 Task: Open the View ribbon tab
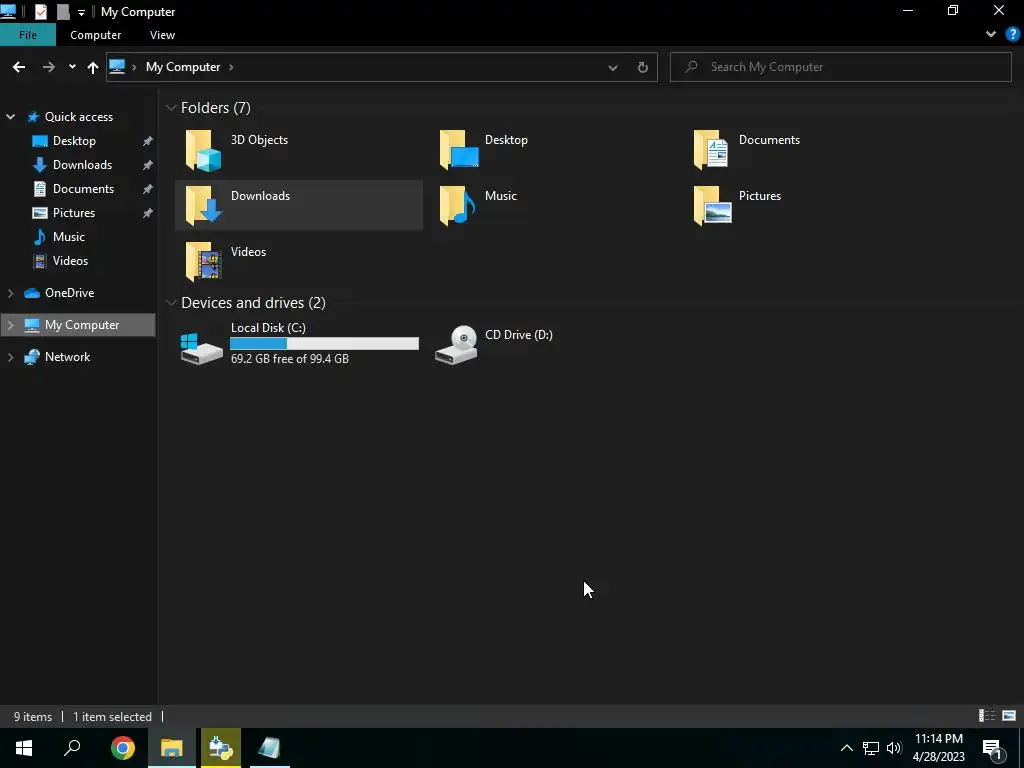click(x=162, y=35)
